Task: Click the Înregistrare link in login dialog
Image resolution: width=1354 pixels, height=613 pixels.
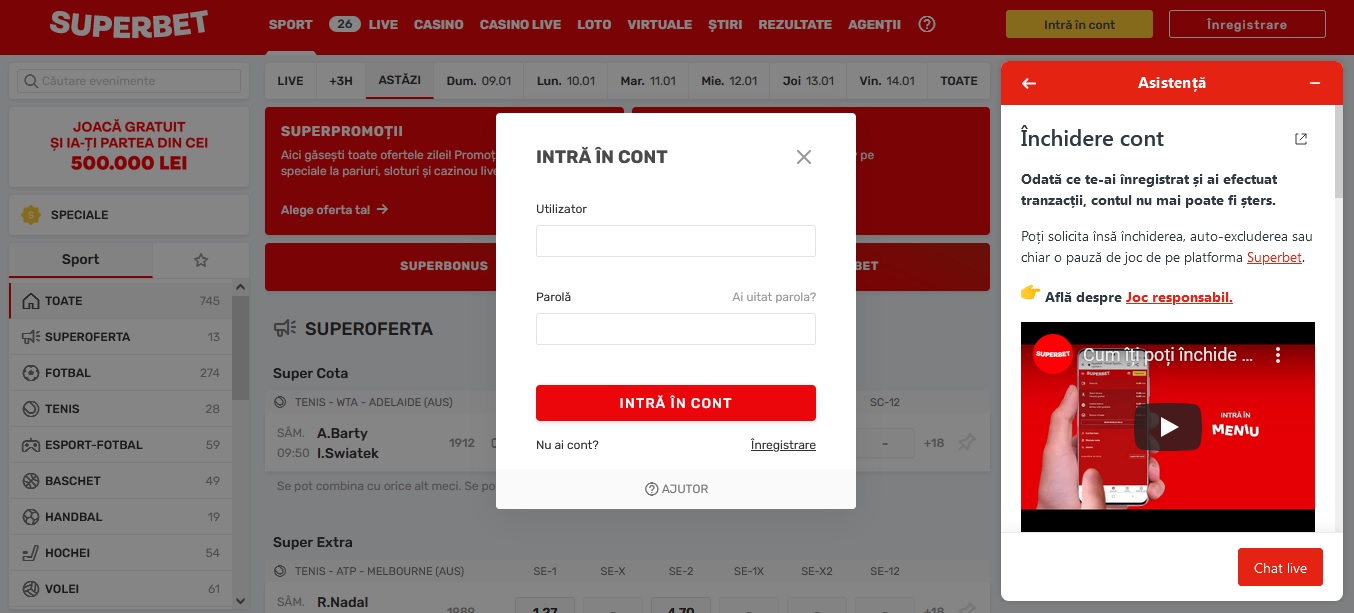Action: [783, 445]
